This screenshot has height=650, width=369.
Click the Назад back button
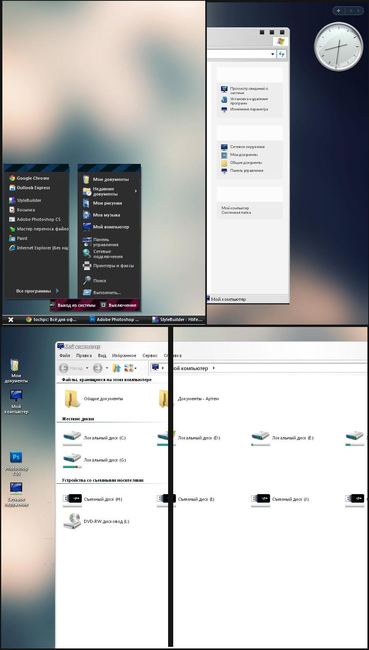[71, 368]
